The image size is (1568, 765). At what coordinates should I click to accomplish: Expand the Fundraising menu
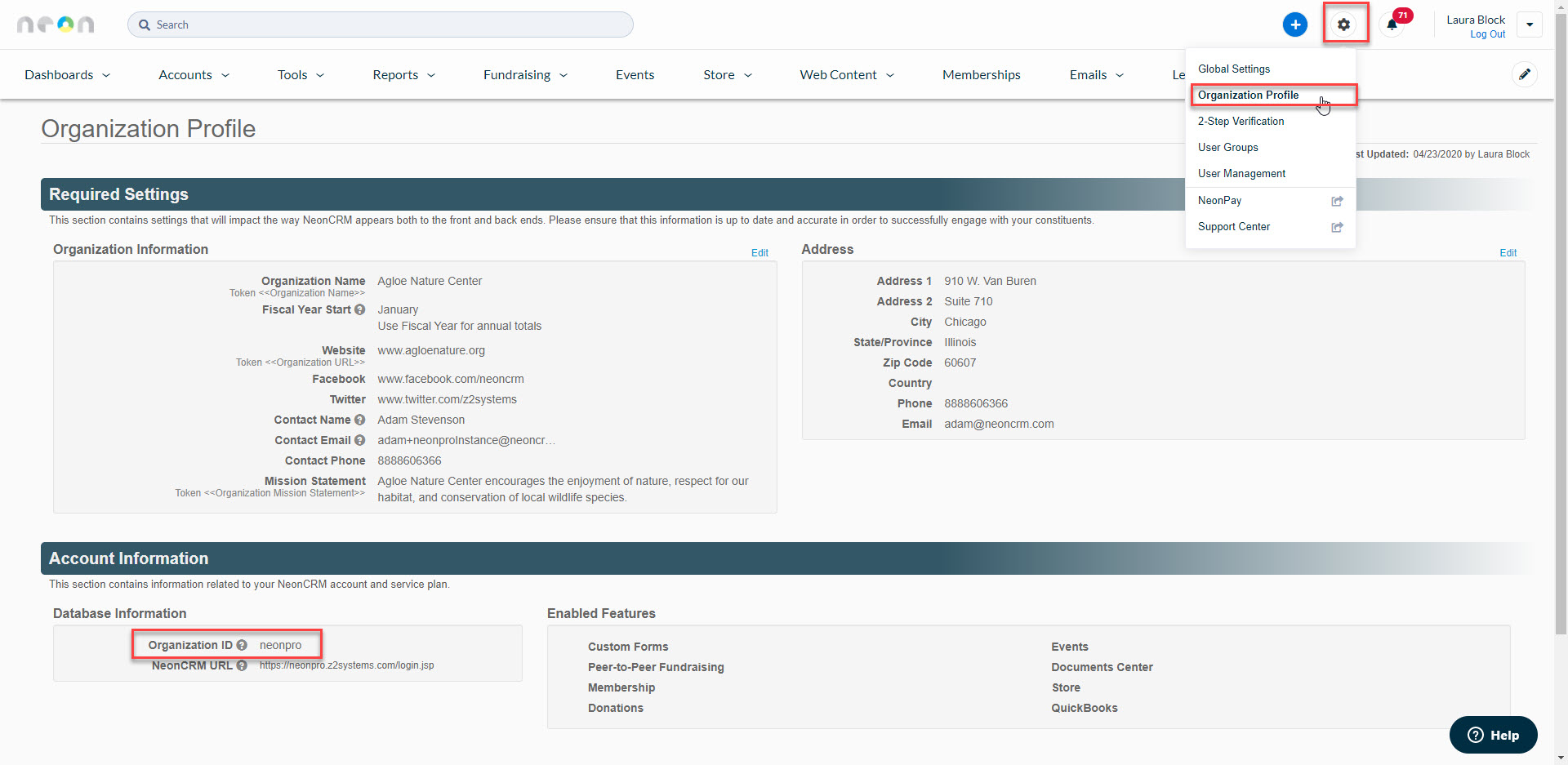click(525, 74)
